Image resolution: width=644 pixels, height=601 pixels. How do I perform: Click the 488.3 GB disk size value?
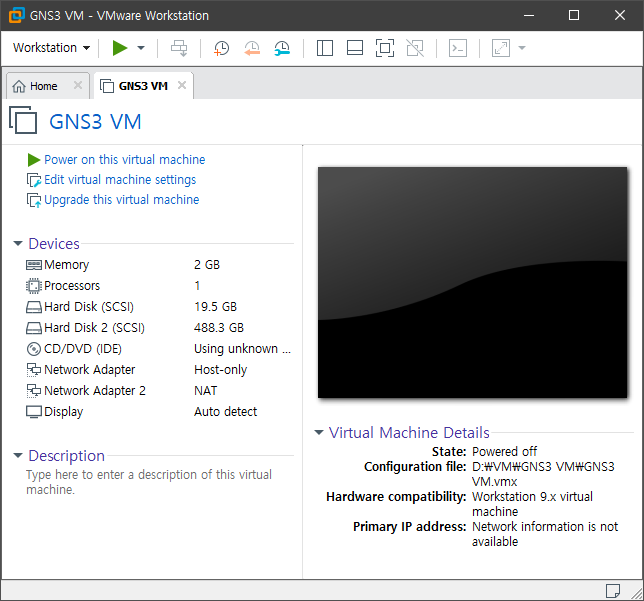pyautogui.click(x=219, y=328)
